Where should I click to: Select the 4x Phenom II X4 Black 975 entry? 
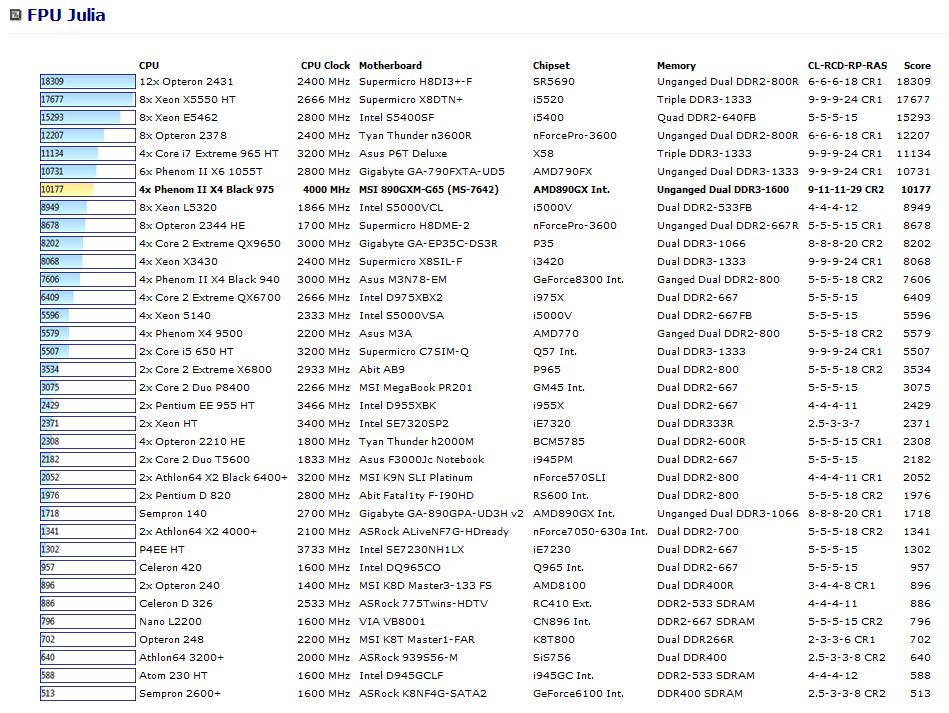(x=206, y=190)
